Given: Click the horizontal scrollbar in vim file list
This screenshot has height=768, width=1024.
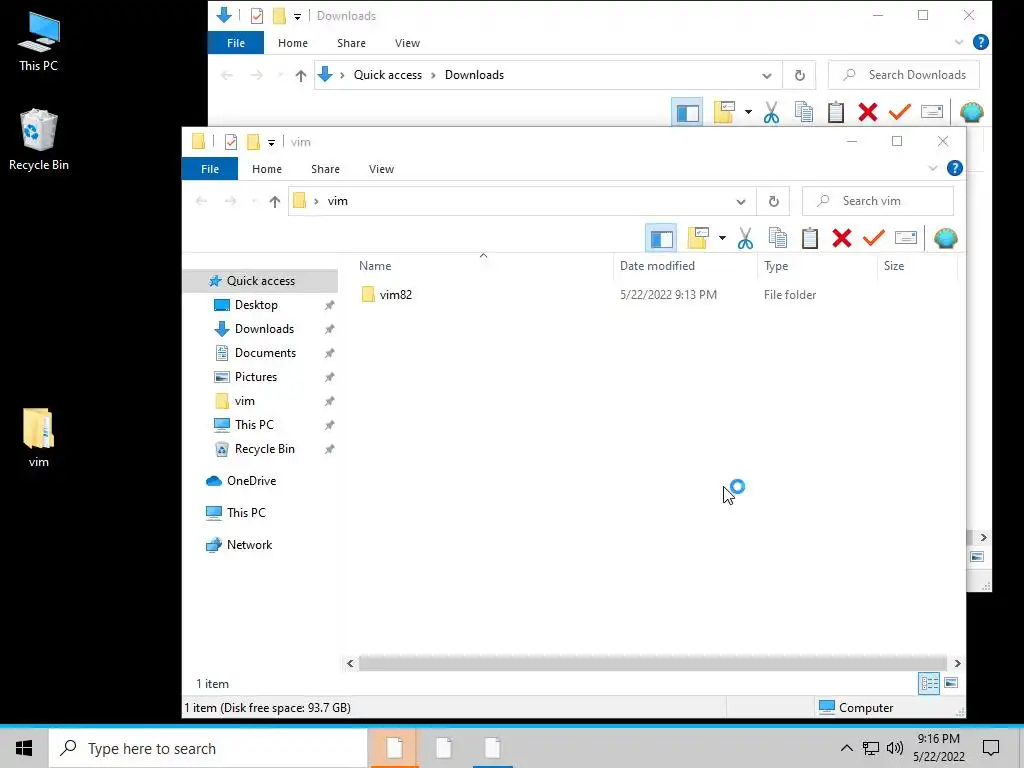Looking at the screenshot, I should click(x=652, y=664).
